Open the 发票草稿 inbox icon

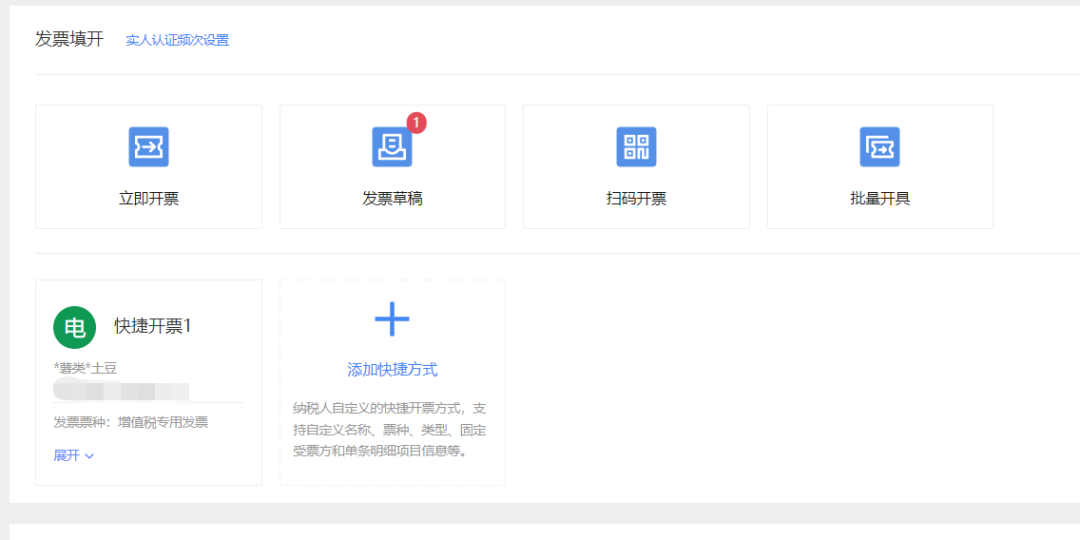pos(392,147)
